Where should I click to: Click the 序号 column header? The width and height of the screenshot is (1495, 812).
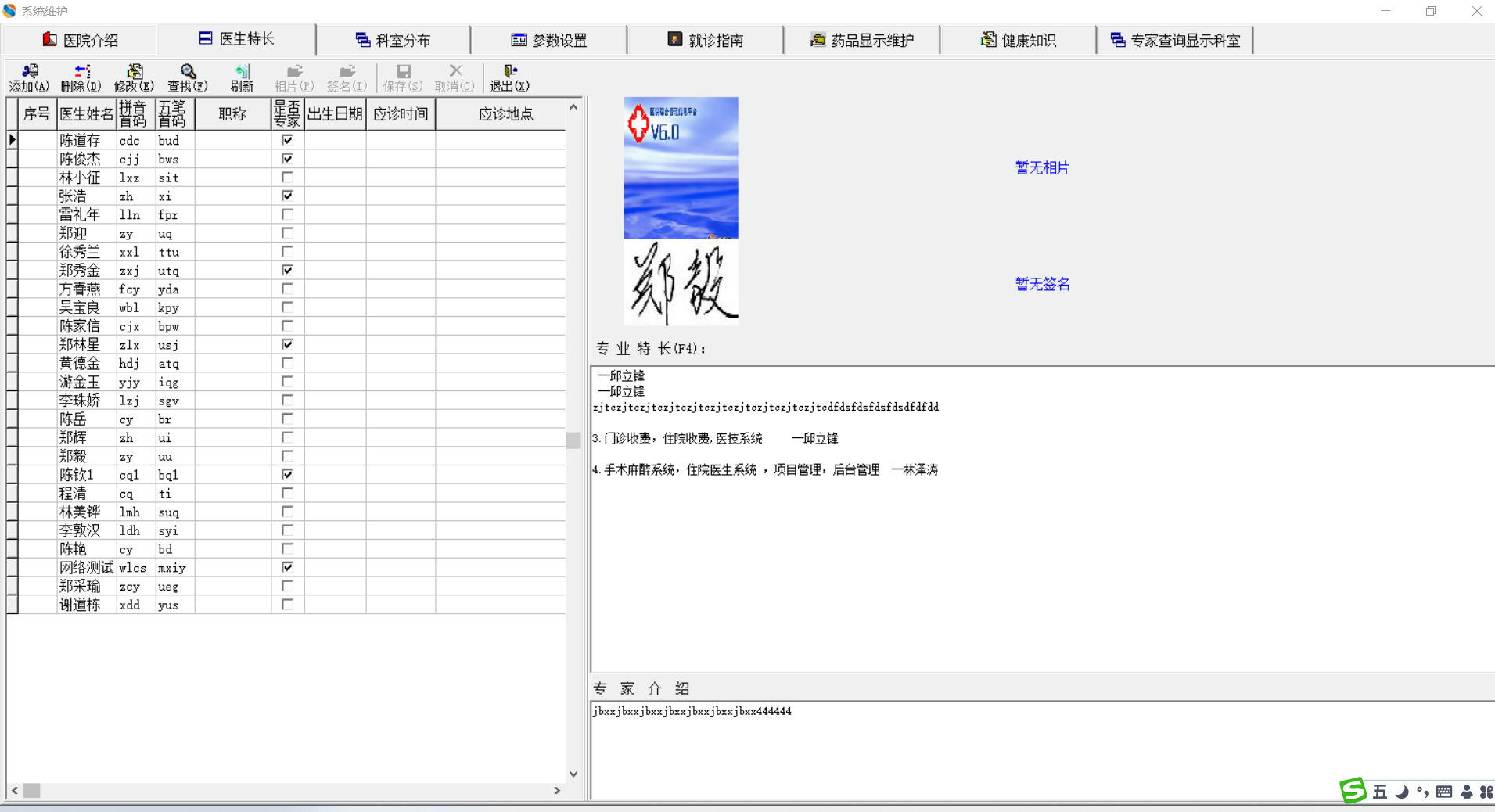37,114
